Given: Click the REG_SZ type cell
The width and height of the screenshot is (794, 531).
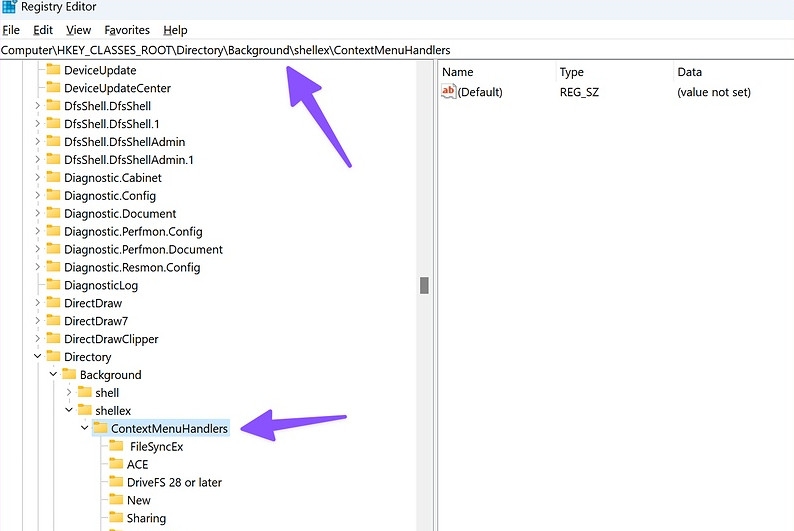Looking at the screenshot, I should [579, 92].
